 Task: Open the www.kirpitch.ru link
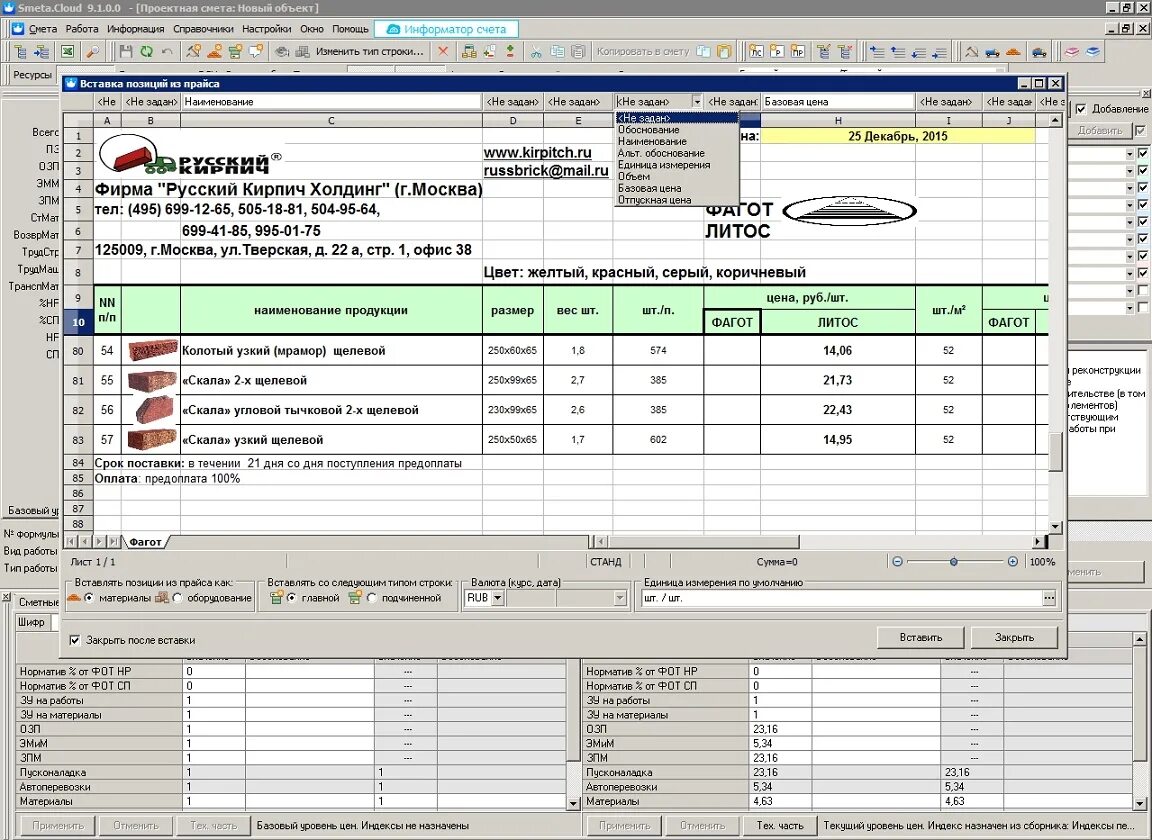click(x=537, y=153)
